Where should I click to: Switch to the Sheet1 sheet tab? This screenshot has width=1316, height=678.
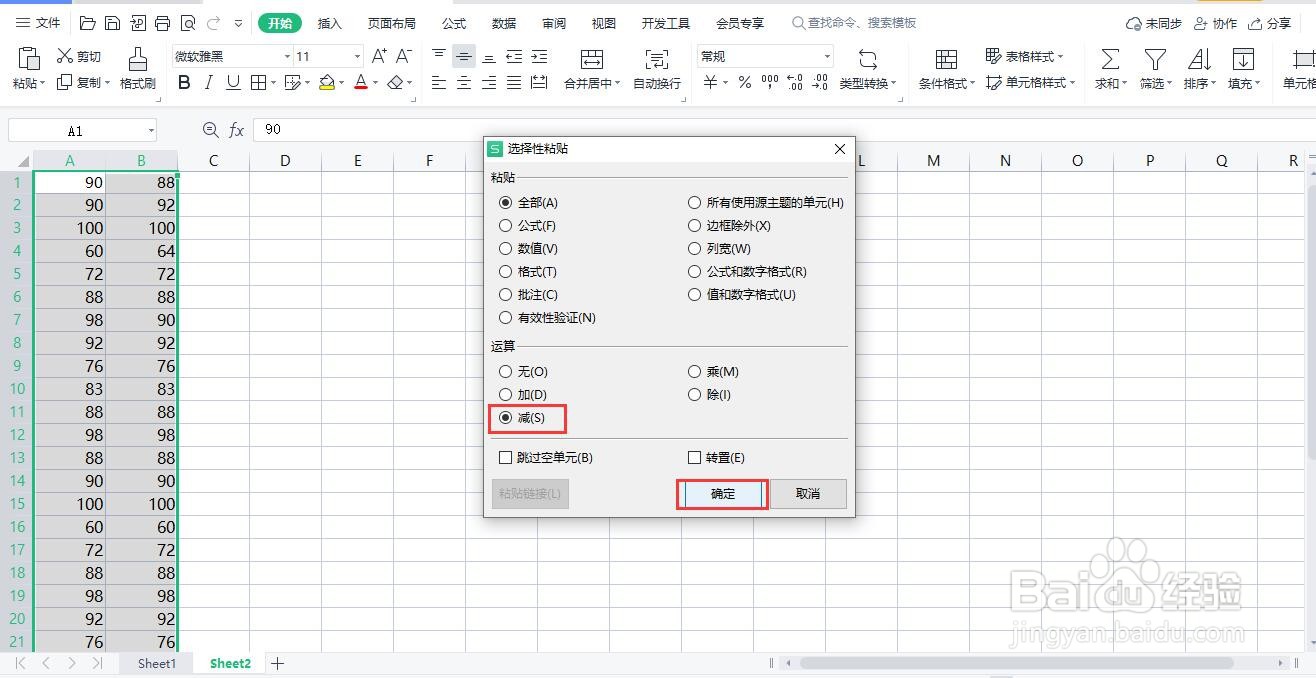tap(156, 663)
